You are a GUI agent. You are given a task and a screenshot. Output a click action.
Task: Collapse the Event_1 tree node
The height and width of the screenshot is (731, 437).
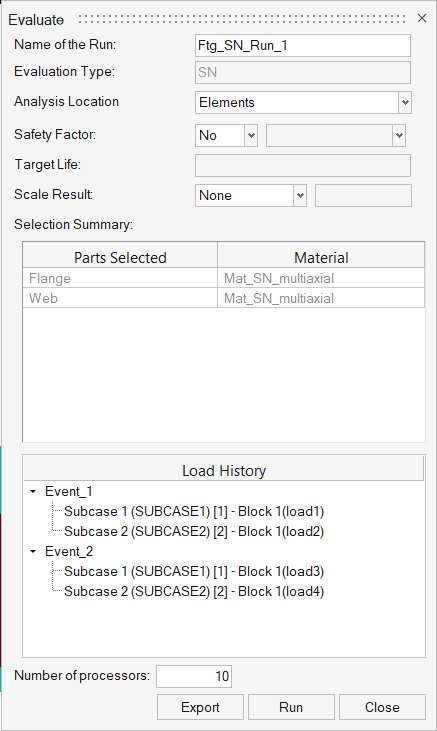[x=33, y=491]
